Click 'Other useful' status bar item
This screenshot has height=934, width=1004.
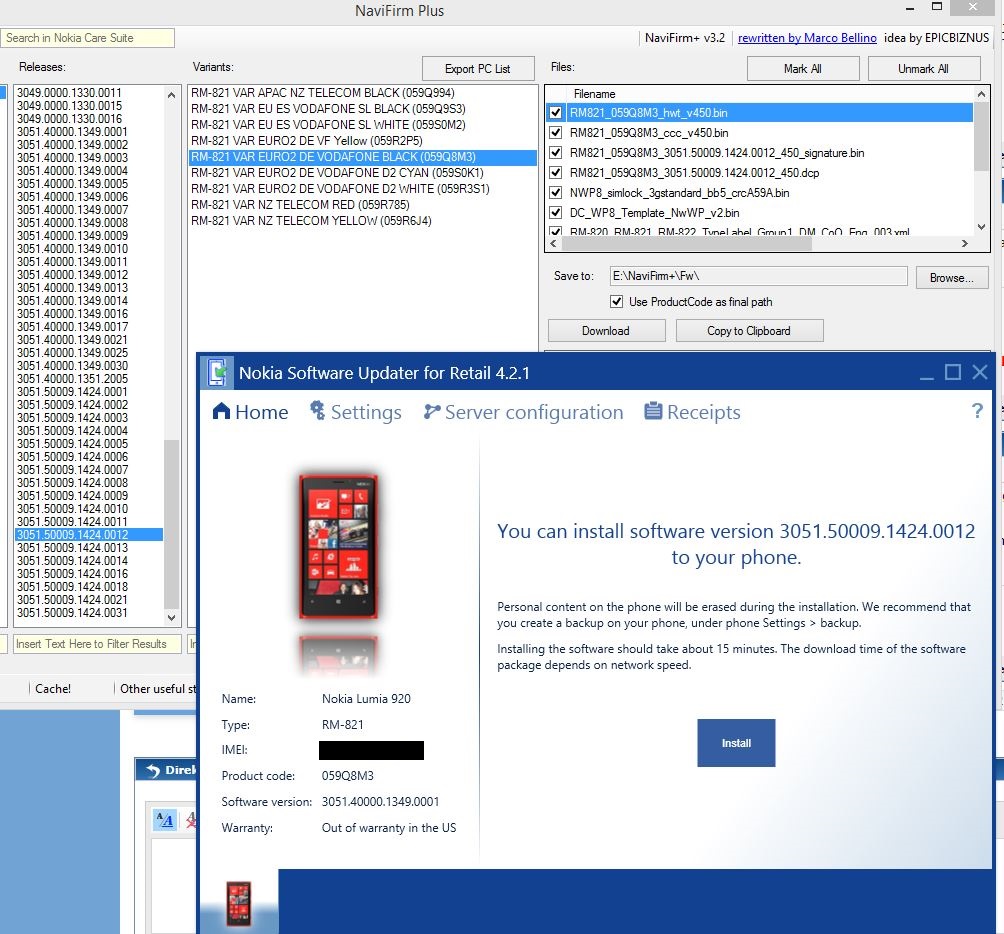pos(158,688)
